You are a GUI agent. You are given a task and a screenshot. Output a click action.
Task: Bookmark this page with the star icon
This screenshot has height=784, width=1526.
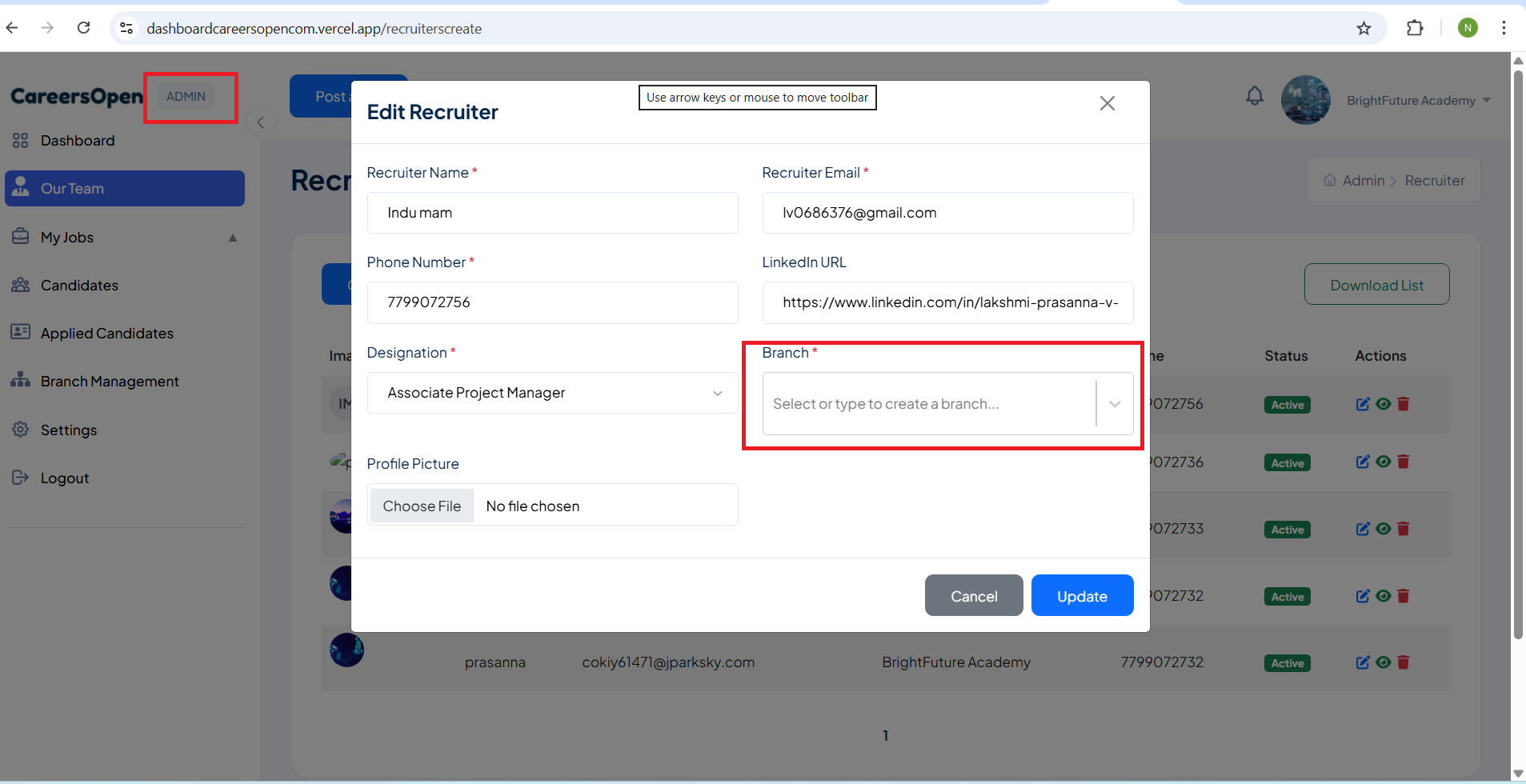pos(1364,29)
